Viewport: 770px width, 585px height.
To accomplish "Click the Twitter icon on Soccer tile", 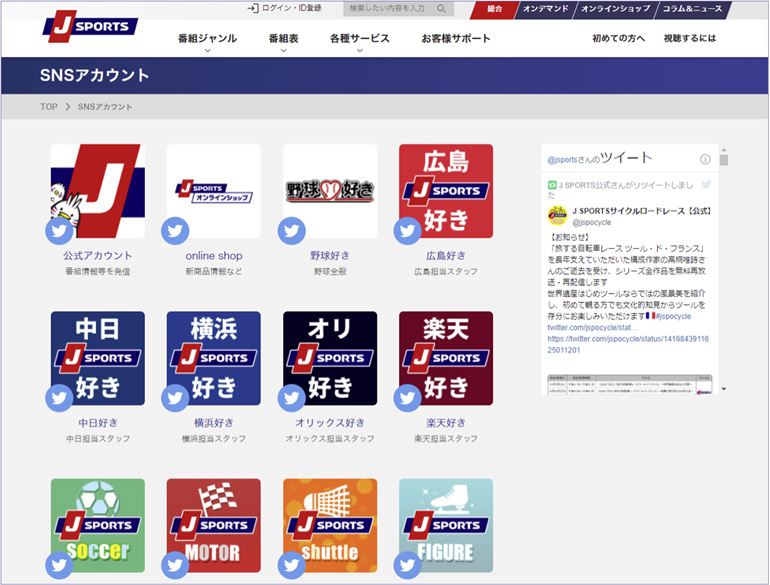I will point(59,565).
